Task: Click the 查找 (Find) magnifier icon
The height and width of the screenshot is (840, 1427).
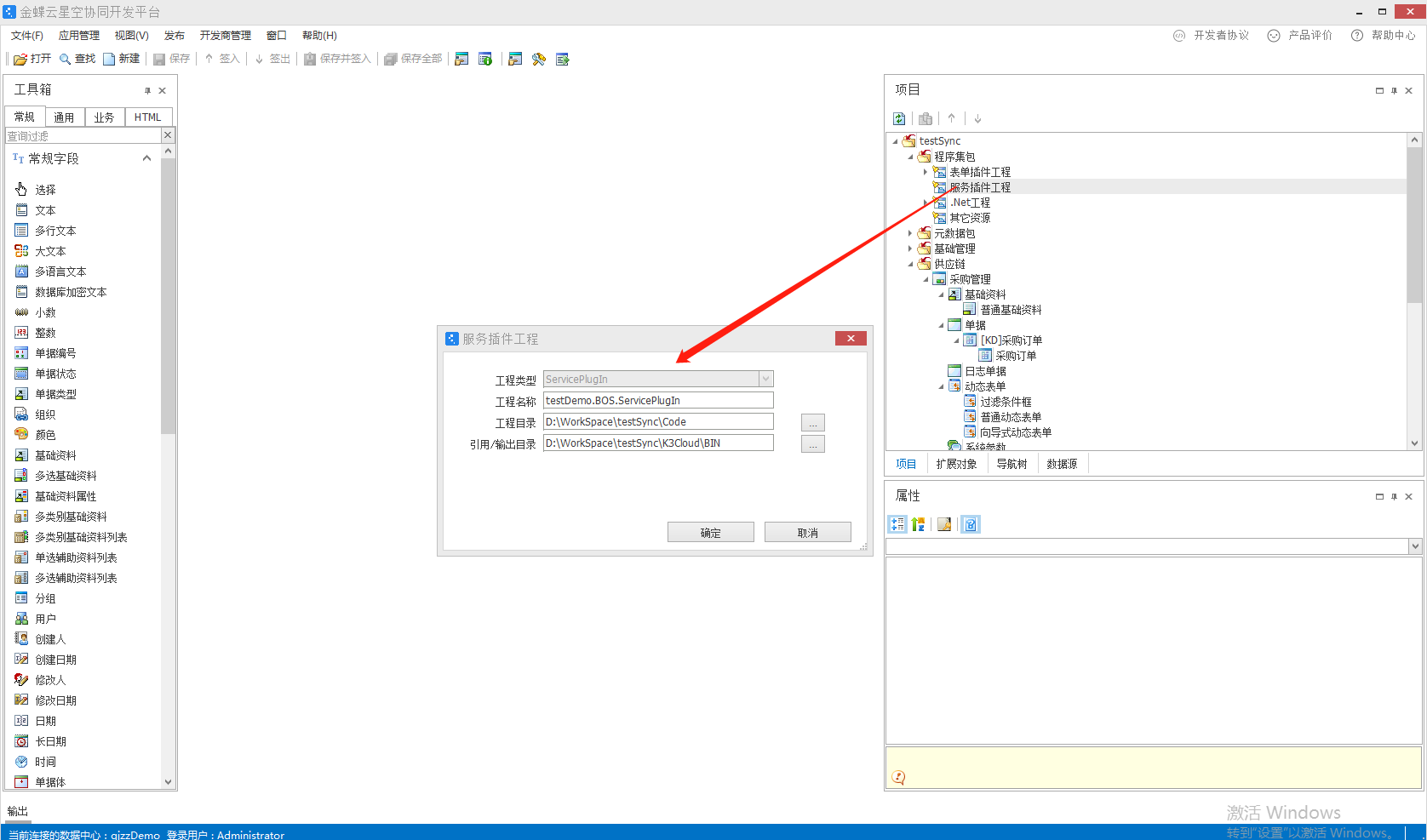Action: click(x=65, y=60)
